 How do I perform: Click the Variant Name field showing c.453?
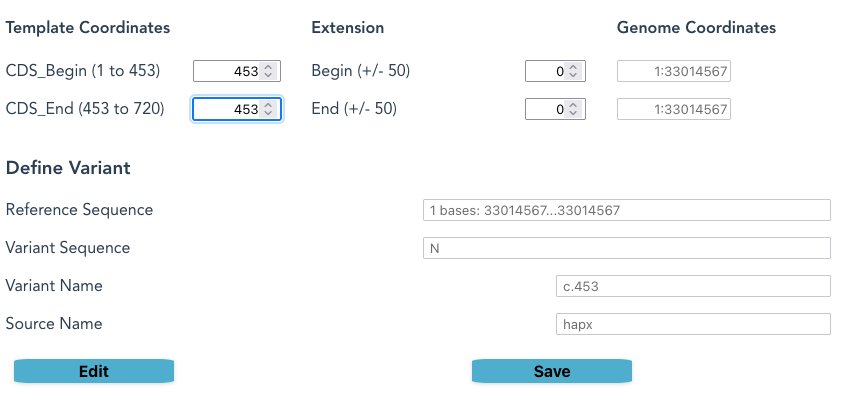pos(693,286)
